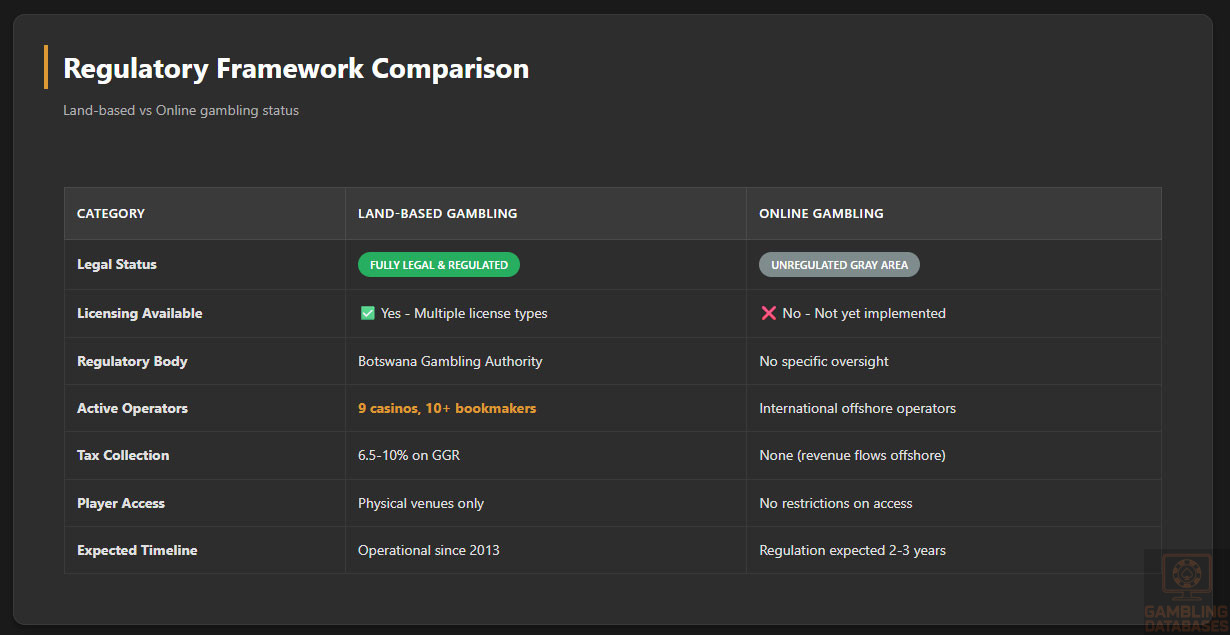Click the Land-based vs Online gambling subtitle
The width and height of the screenshot is (1230, 635).
click(181, 110)
